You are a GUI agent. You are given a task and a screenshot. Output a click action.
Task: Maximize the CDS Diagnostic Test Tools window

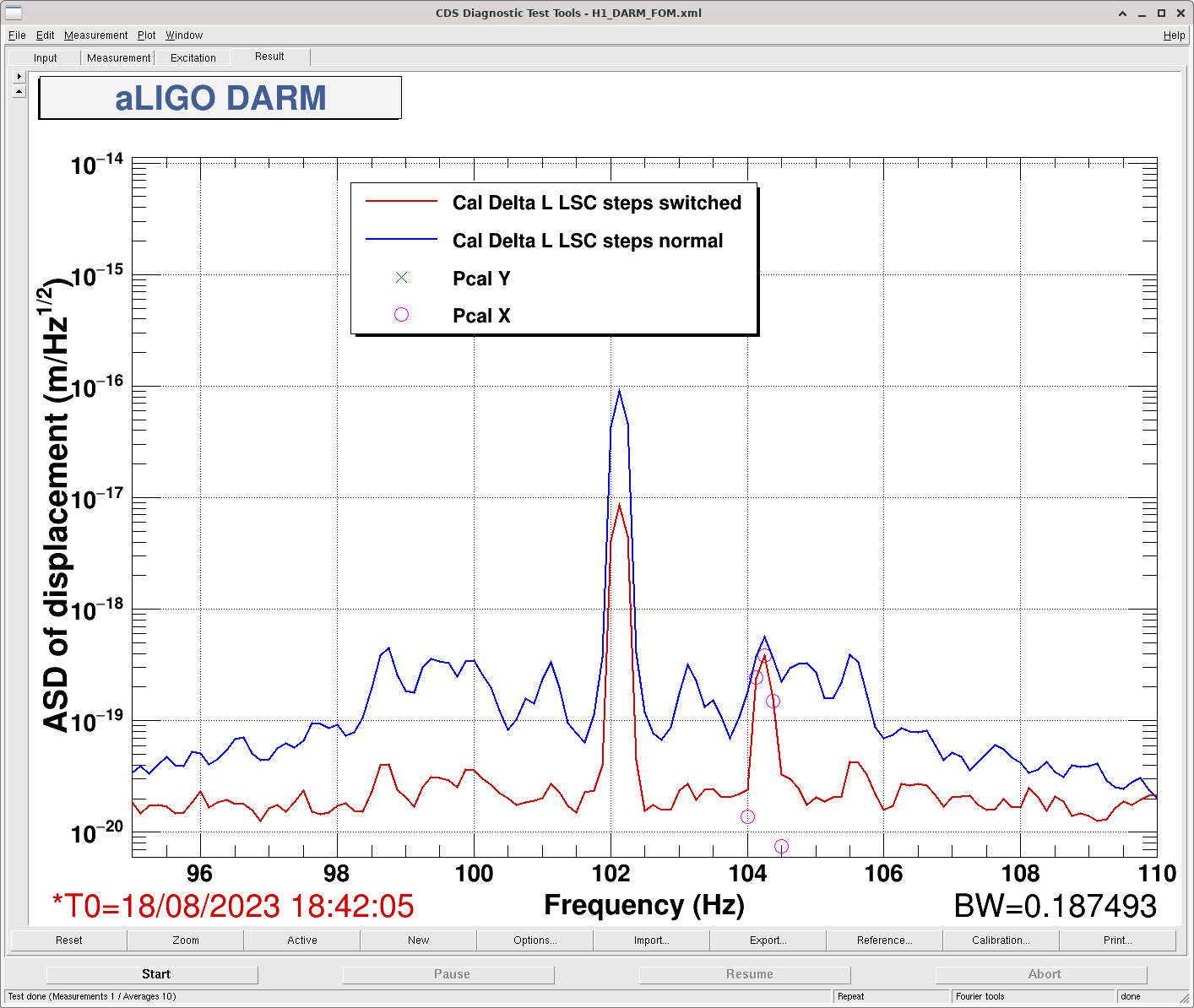[1161, 14]
